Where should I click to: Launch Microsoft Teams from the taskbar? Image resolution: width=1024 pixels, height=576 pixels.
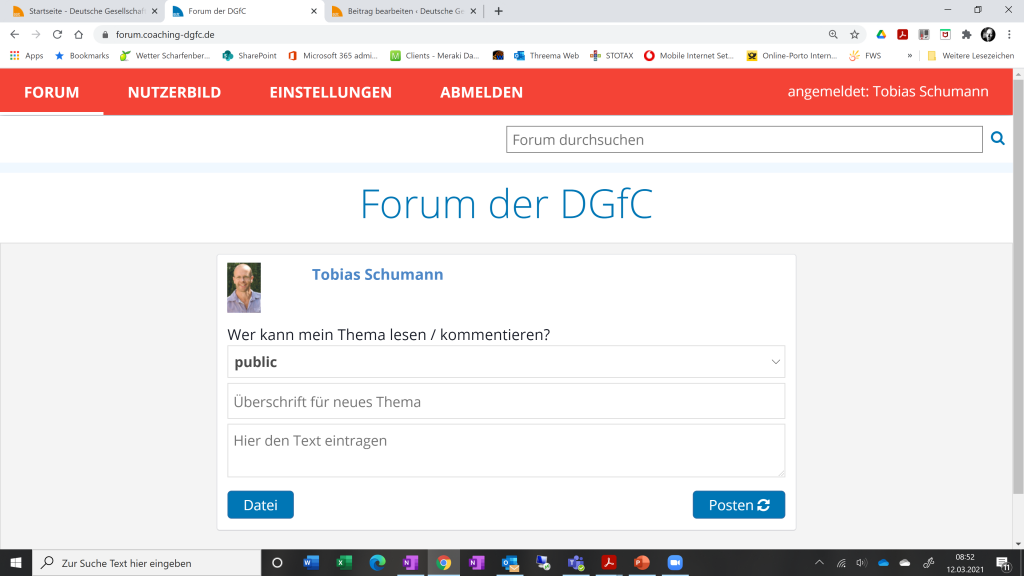click(574, 563)
